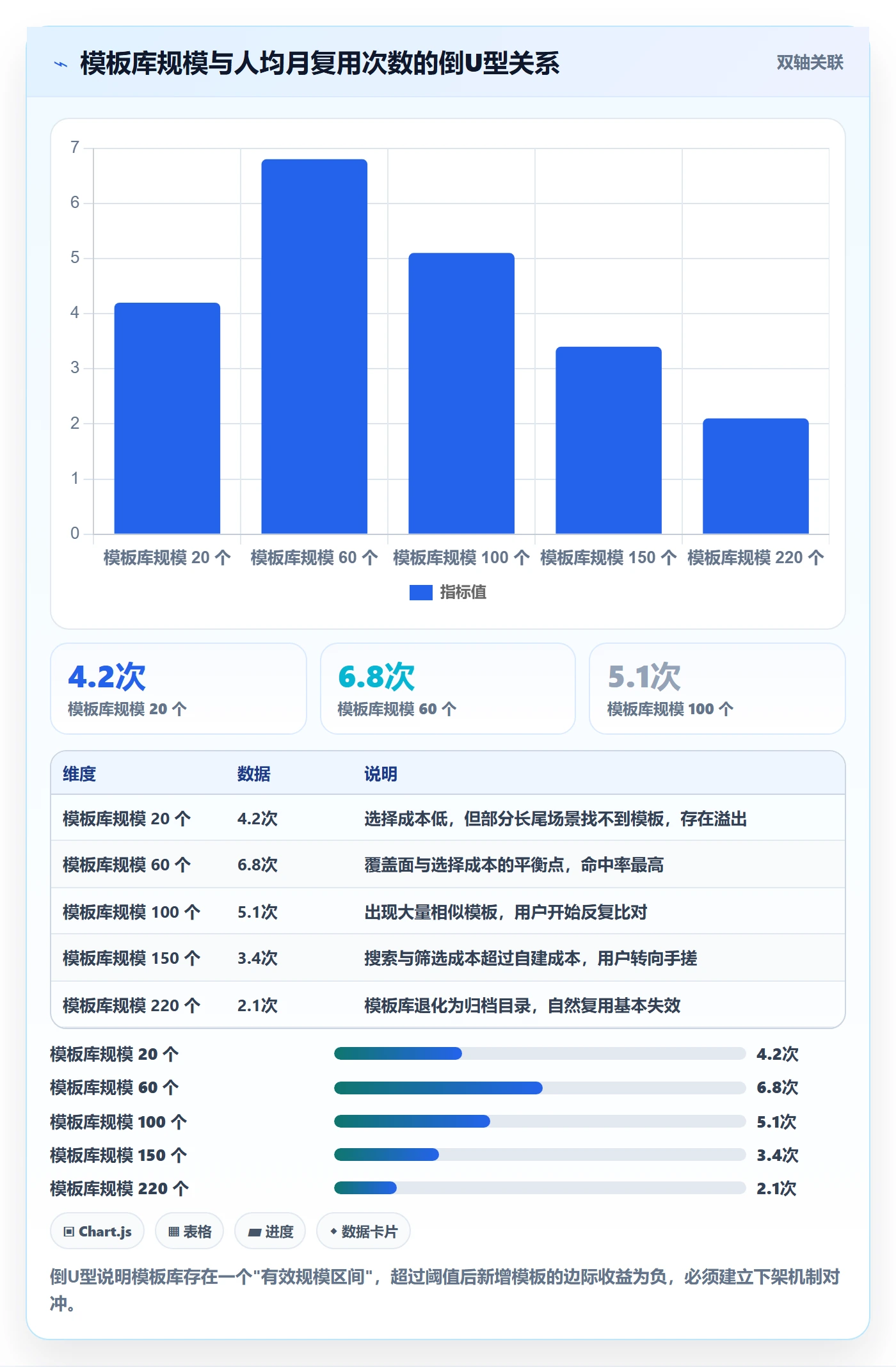This screenshot has width=896, height=1367.
Task: Click the 维度 column header
Action: [x=79, y=774]
